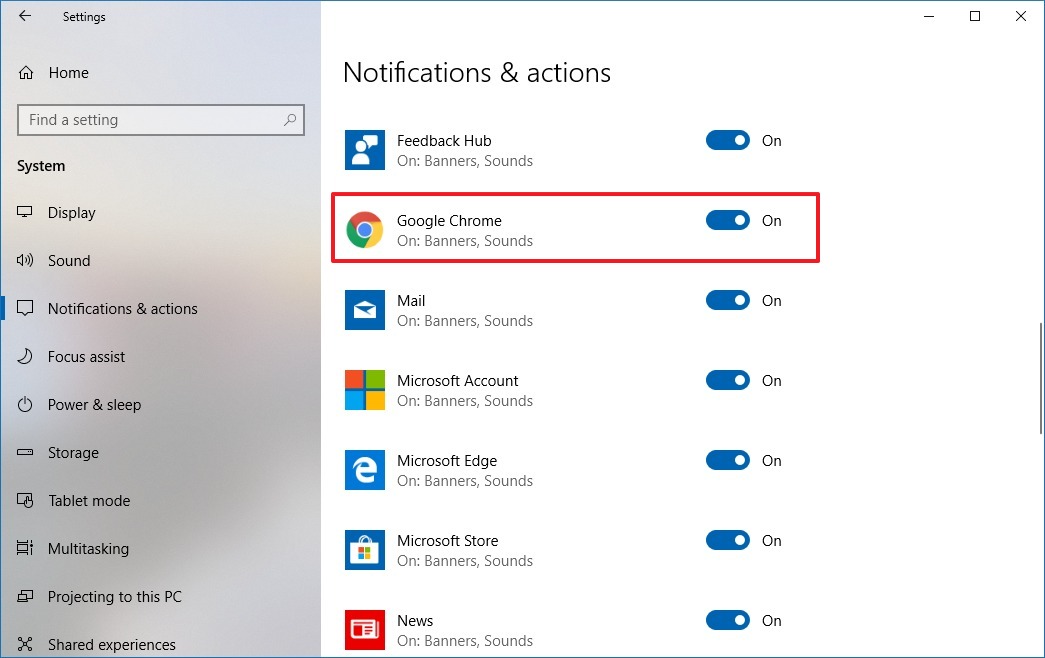1045x658 pixels.
Task: Toggle News notifications off
Action: pos(728,620)
